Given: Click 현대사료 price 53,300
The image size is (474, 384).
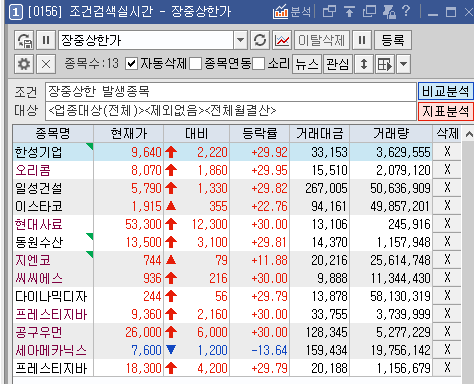Looking at the screenshot, I should [143, 224].
